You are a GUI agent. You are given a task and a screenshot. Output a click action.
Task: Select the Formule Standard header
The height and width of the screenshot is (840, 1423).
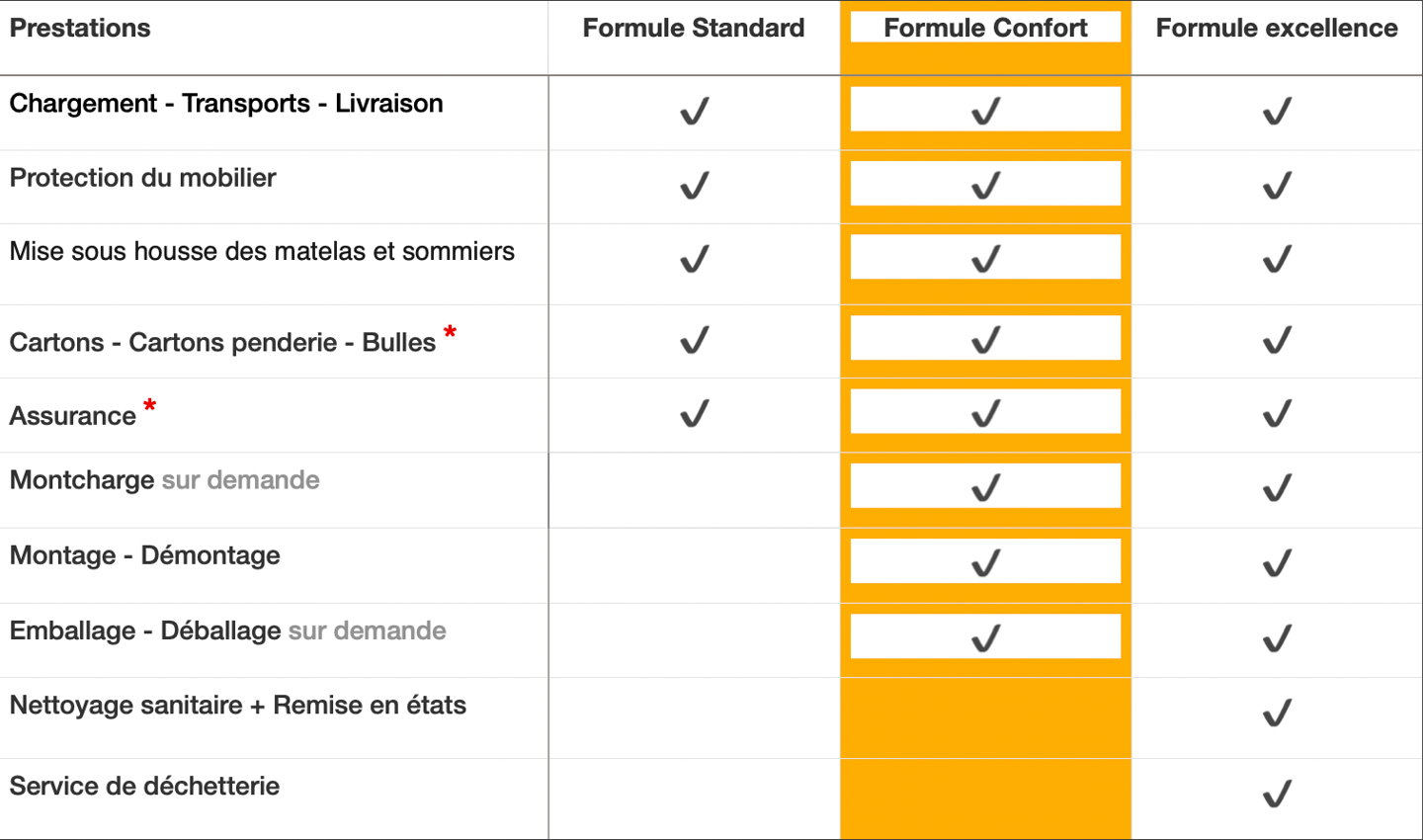click(x=694, y=28)
